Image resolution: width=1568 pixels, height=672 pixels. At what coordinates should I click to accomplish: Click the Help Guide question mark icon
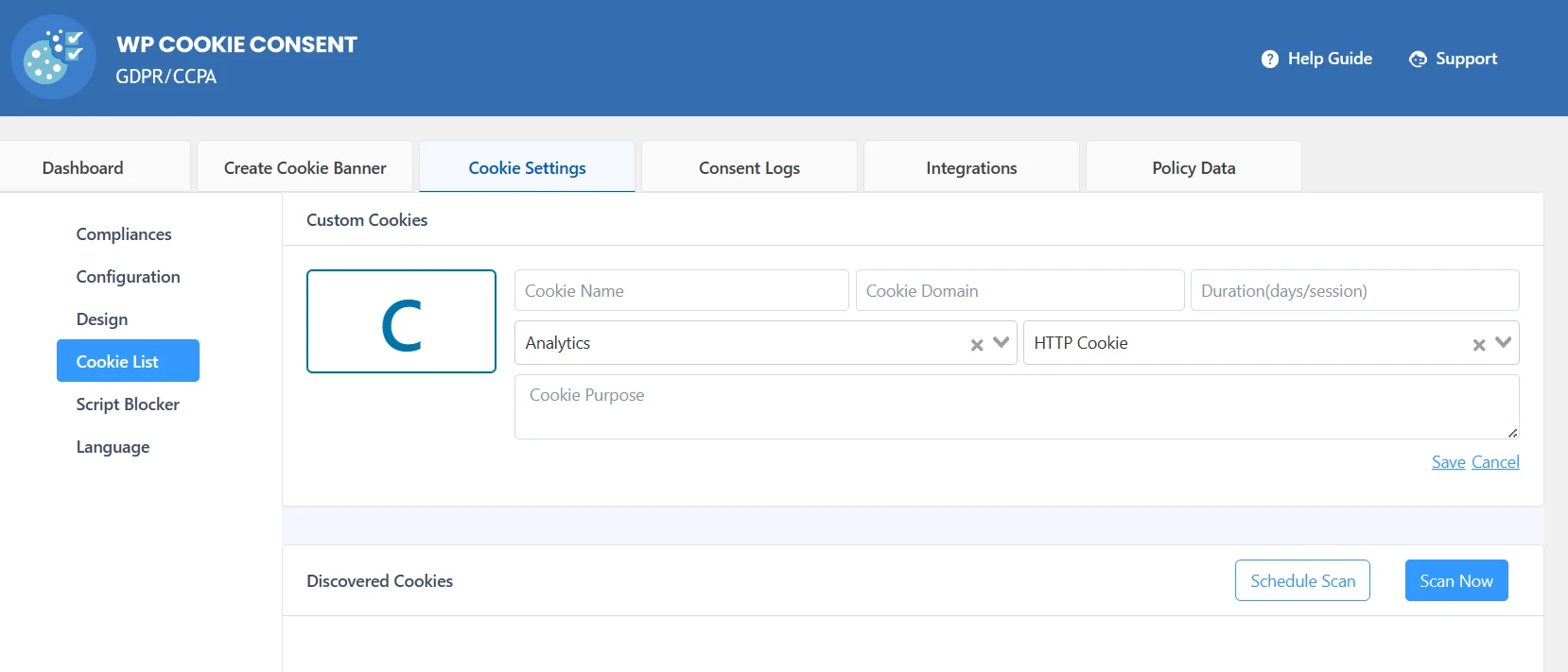tap(1270, 60)
